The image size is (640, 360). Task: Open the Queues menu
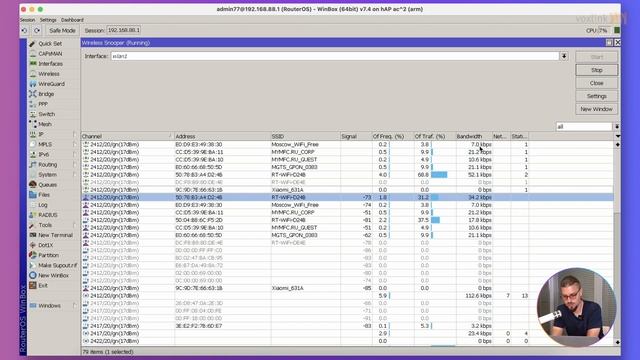47,184
